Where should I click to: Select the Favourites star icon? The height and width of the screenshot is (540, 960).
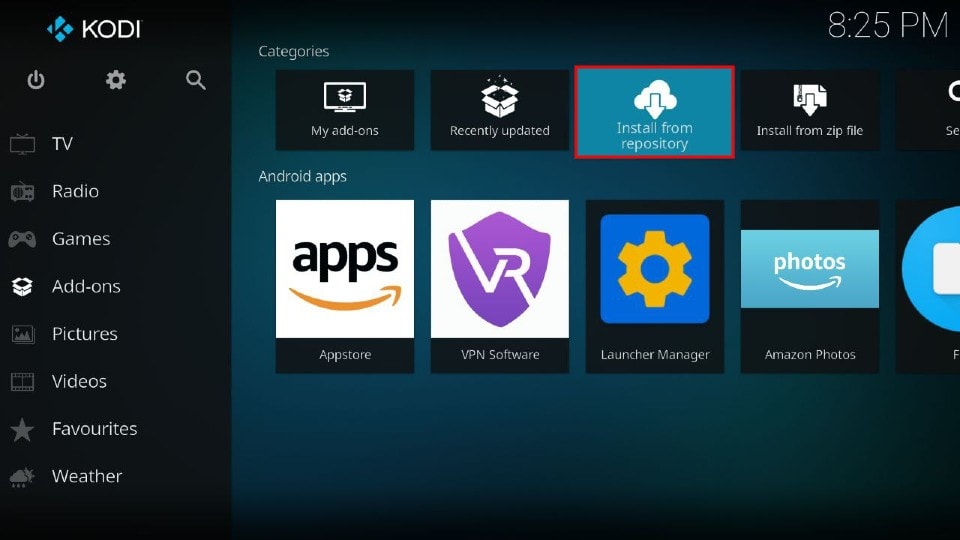pos(22,429)
